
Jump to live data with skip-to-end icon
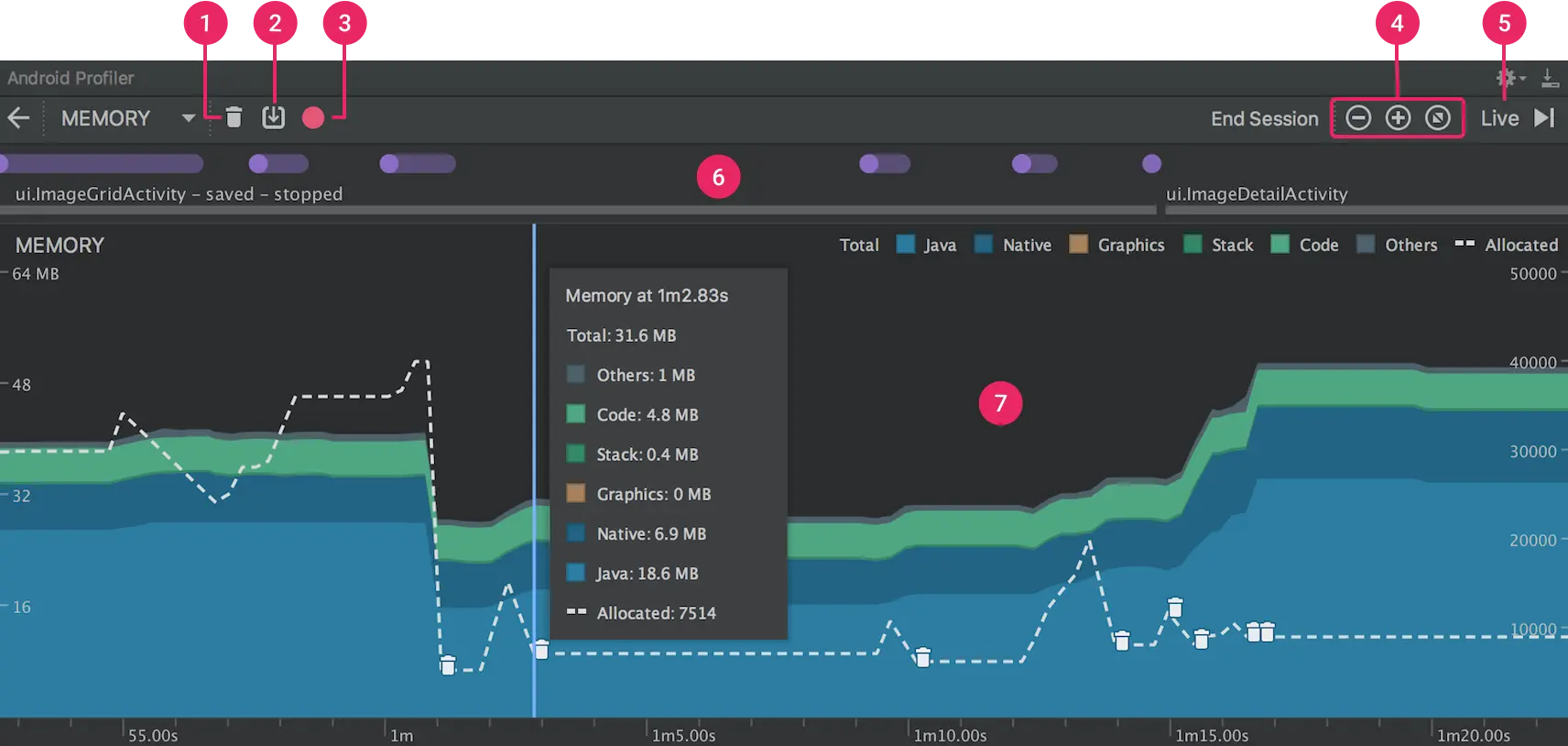click(1544, 117)
